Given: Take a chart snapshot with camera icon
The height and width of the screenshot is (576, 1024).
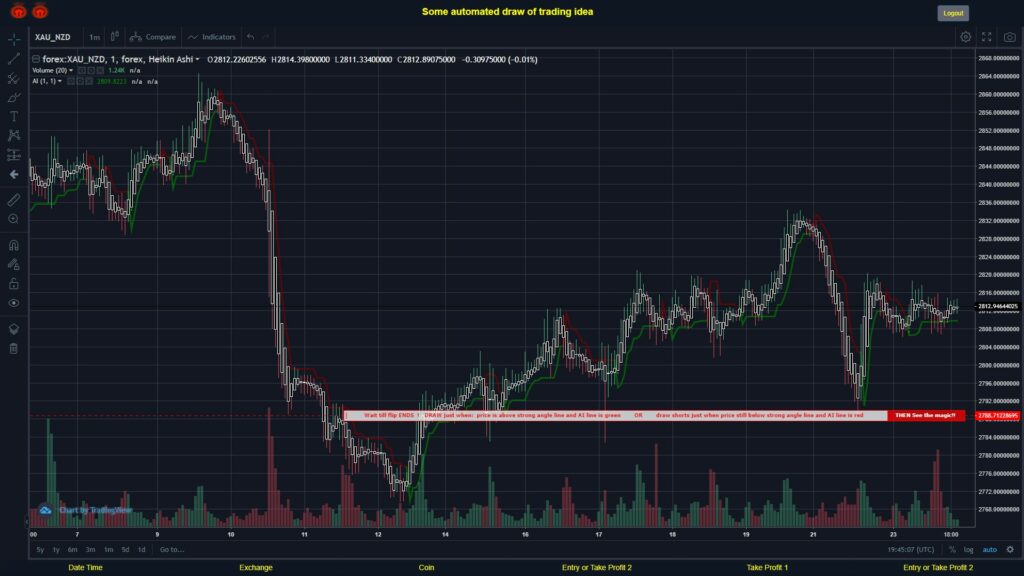Looking at the screenshot, I should tap(1010, 37).
